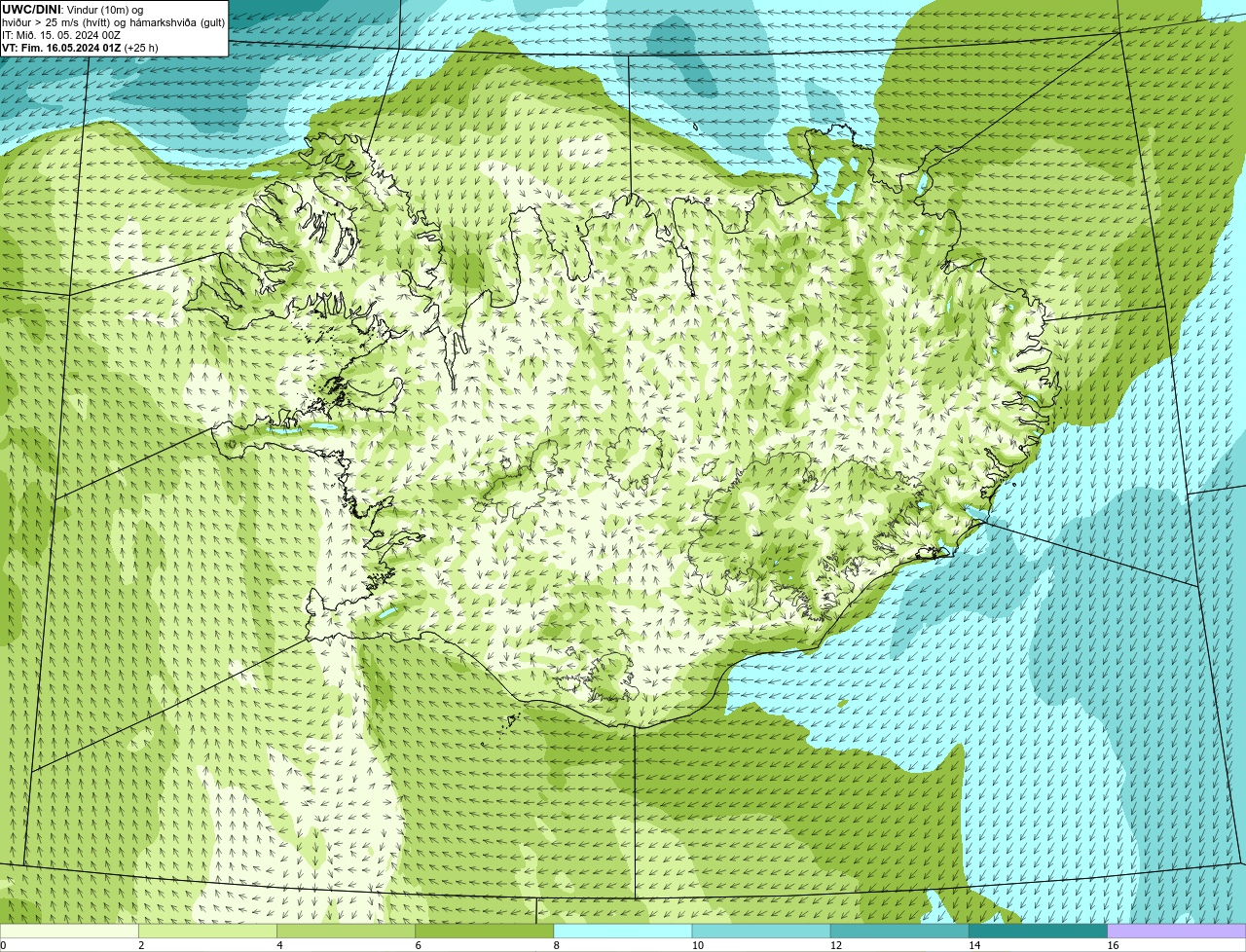Click the legend label '4'
This screenshot has height=952, width=1246.
tap(279, 945)
